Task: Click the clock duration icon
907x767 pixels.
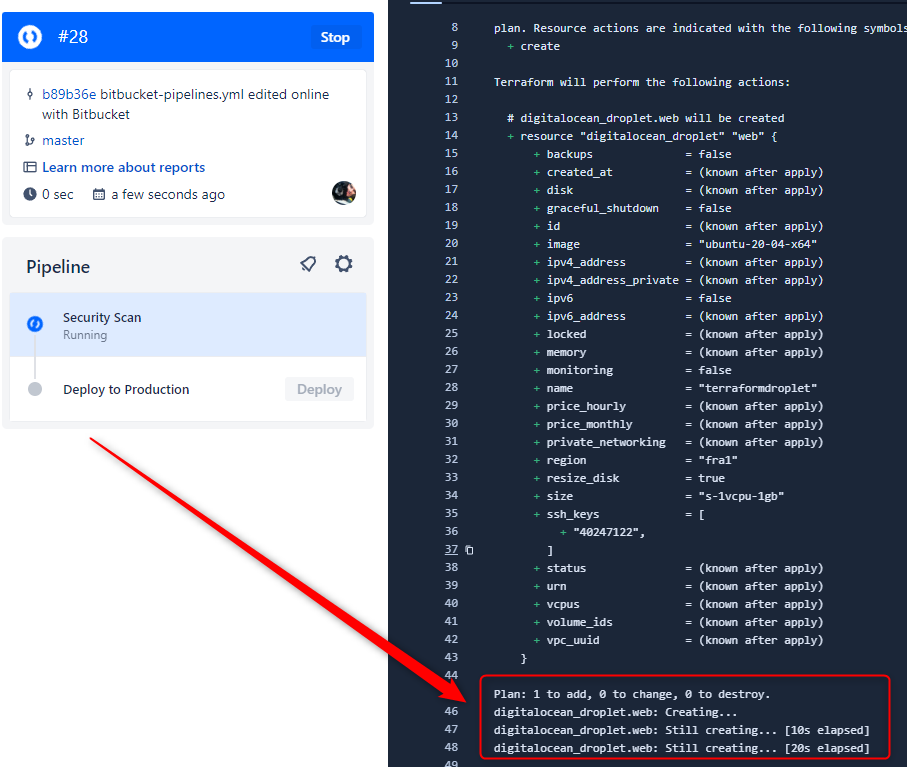Action: click(x=30, y=194)
